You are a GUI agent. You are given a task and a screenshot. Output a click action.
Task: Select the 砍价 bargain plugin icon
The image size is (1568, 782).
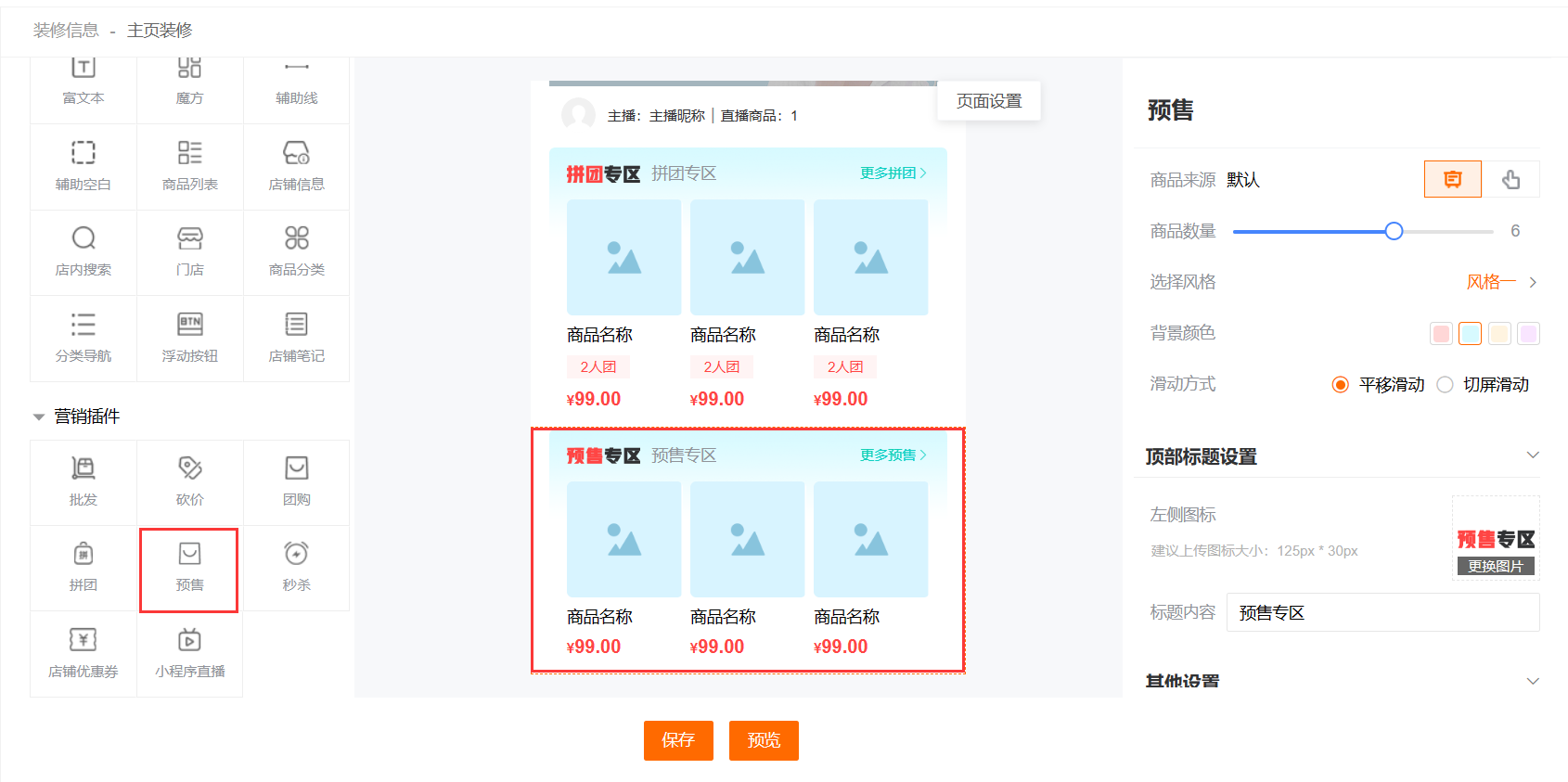pos(189,481)
